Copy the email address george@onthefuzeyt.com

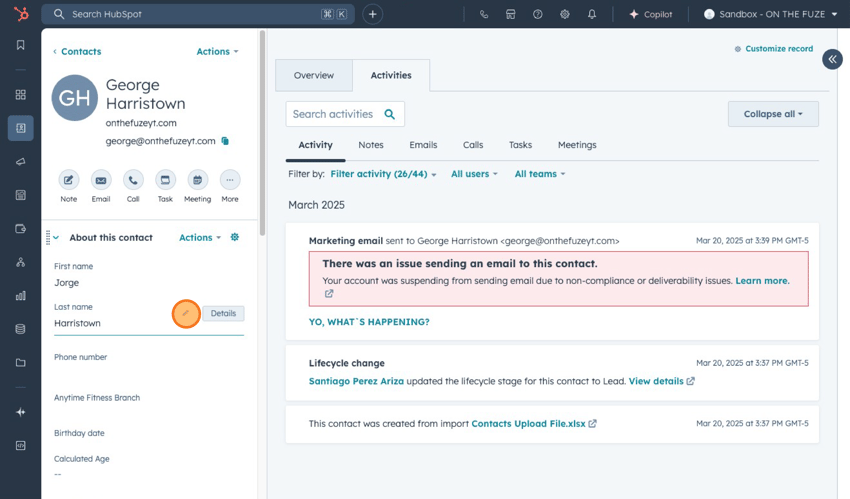[225, 141]
